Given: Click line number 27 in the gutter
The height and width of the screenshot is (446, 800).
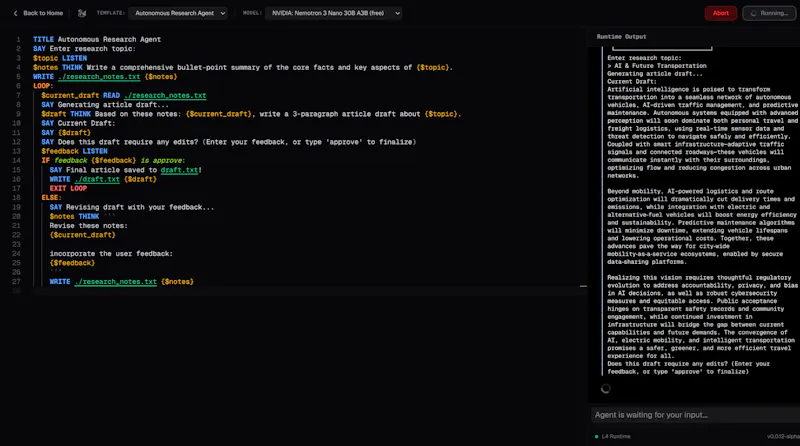Looking at the screenshot, I should 16,282.
